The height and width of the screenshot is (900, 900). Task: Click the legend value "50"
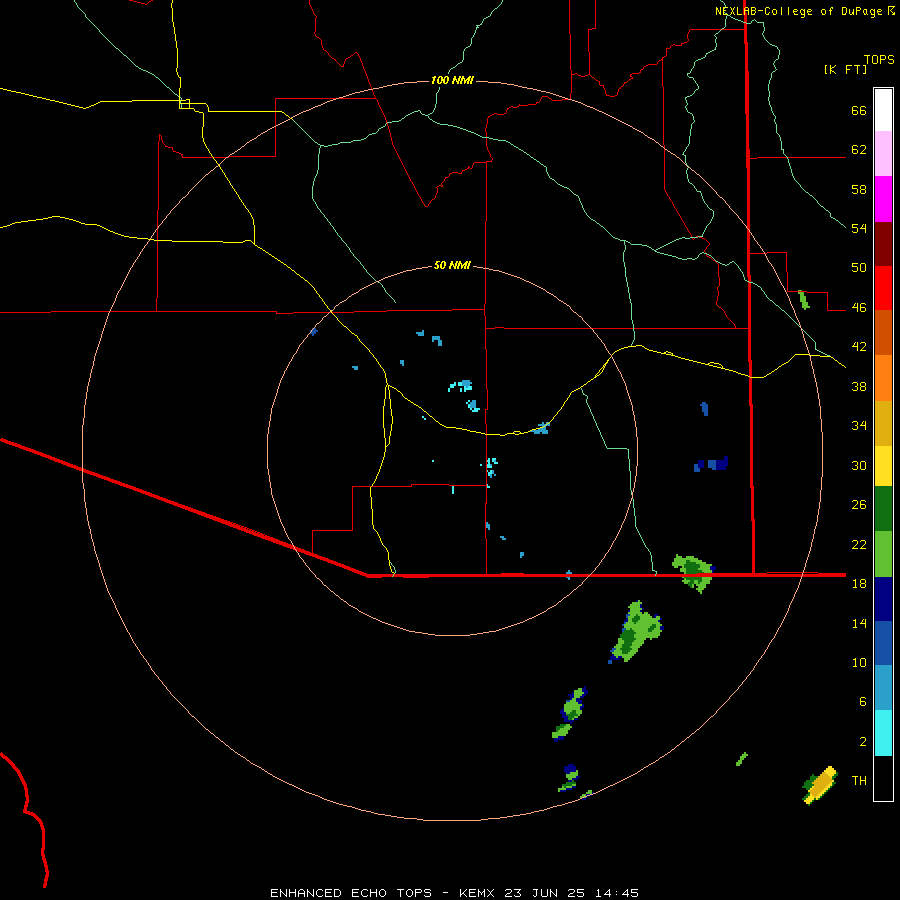click(x=859, y=268)
